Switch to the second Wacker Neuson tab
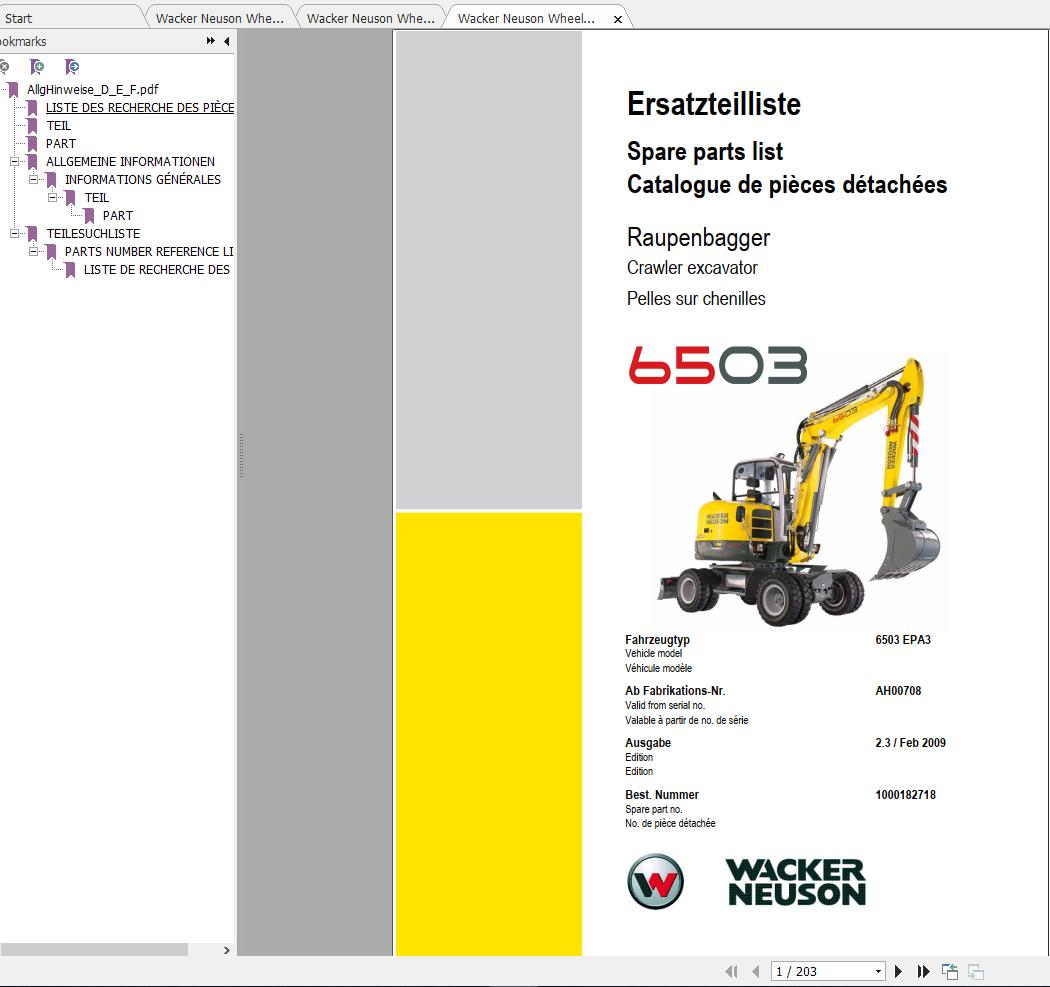Image resolution: width=1050 pixels, height=987 pixels. click(x=370, y=17)
